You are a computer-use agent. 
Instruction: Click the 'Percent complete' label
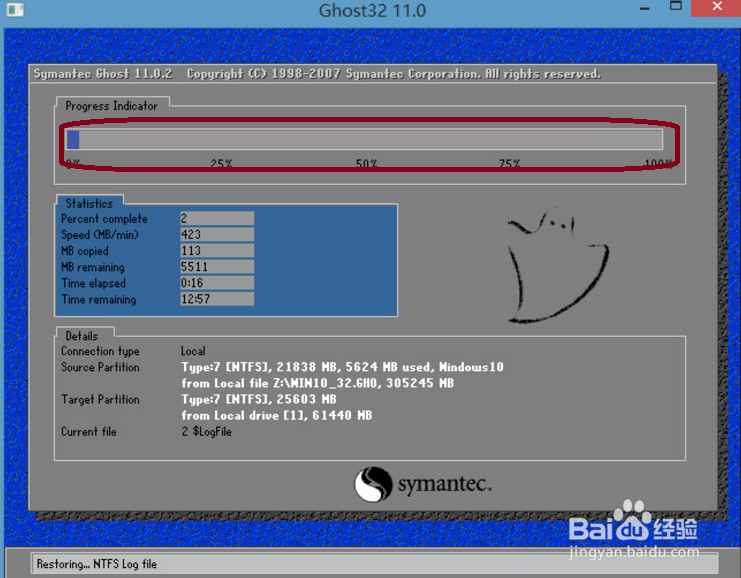[x=104, y=219]
